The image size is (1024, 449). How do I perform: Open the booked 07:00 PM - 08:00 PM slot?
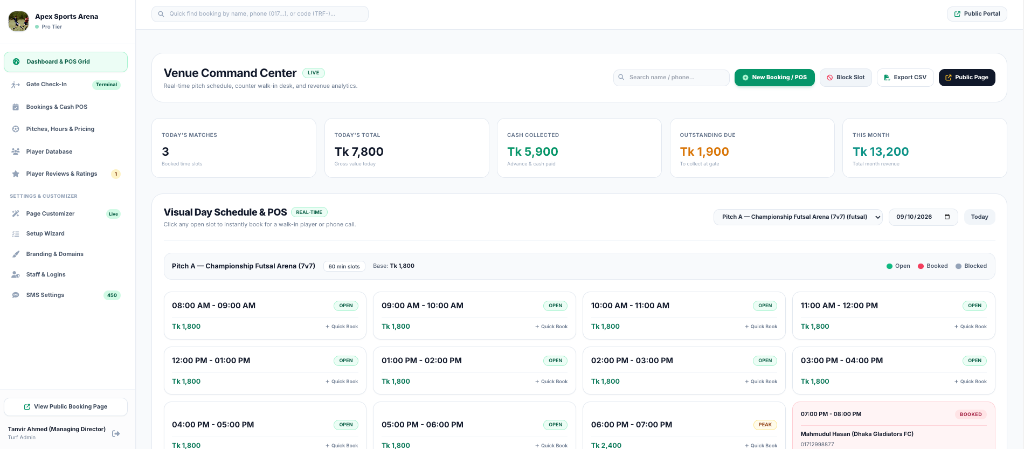click(893, 425)
